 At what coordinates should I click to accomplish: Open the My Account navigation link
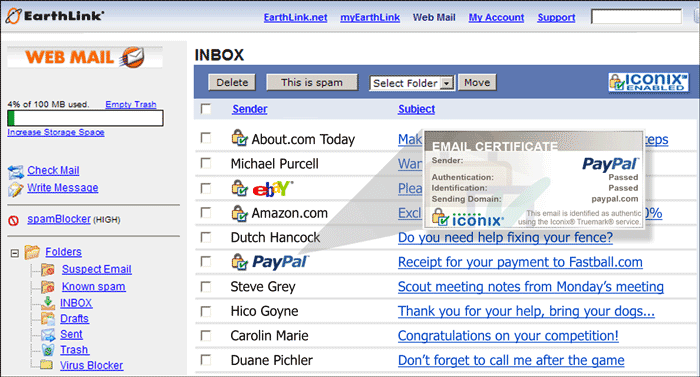pos(496,17)
